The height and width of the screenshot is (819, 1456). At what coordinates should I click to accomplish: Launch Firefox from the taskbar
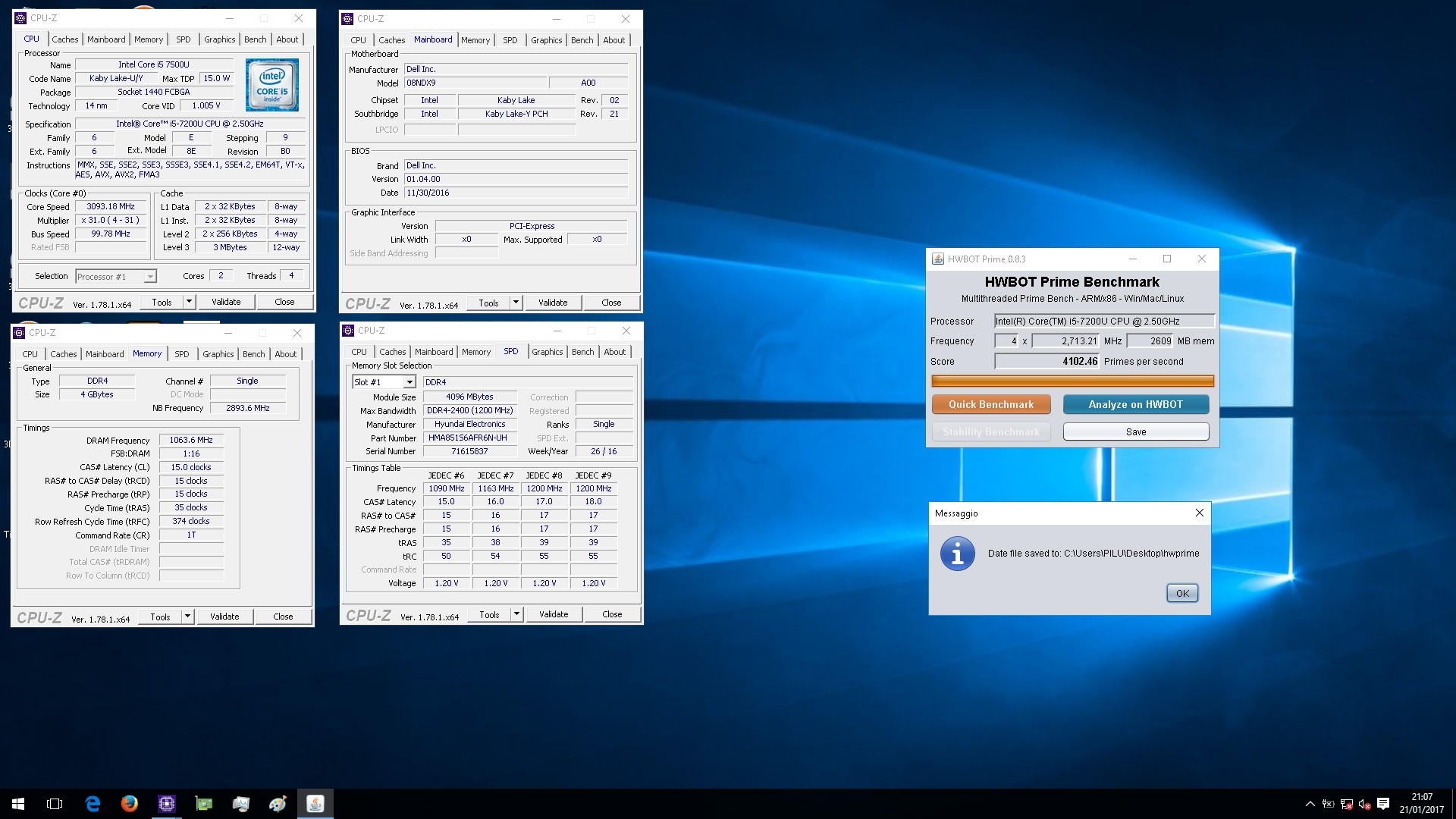tap(130, 804)
